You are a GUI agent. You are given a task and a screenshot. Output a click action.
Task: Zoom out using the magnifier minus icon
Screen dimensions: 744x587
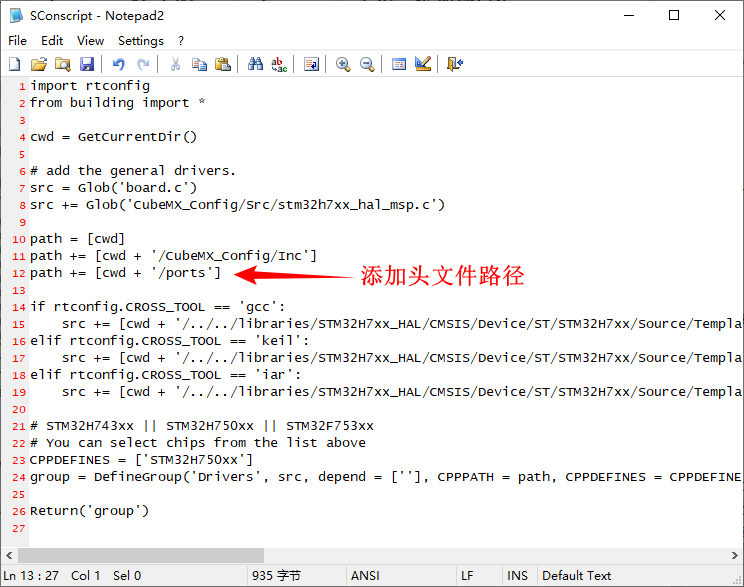(x=367, y=64)
